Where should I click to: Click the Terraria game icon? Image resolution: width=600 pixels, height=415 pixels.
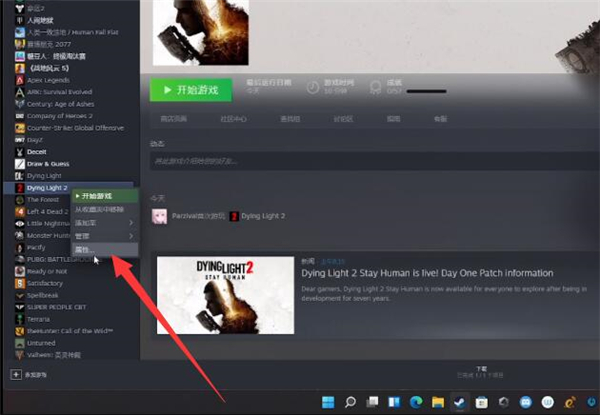(20, 319)
